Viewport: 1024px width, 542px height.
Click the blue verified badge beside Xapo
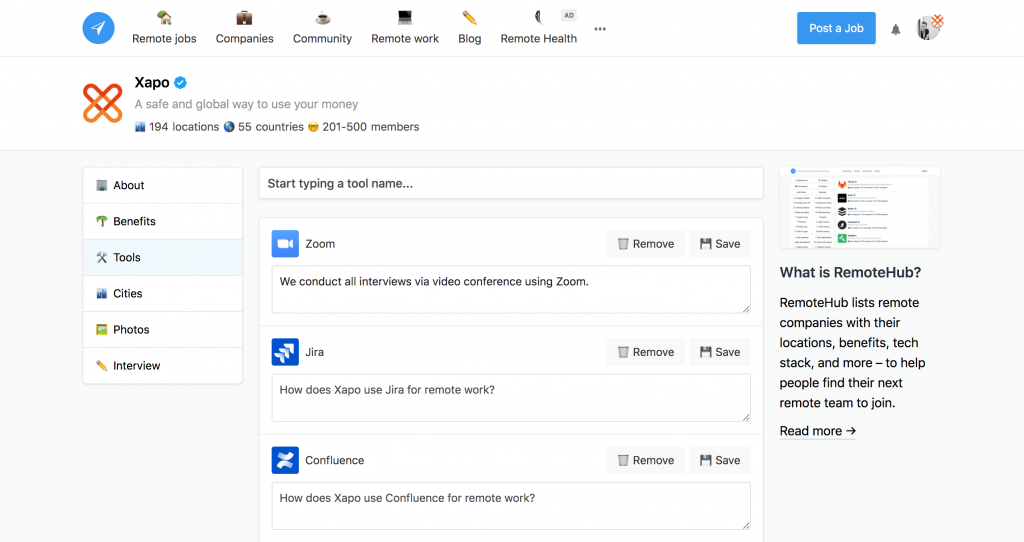(181, 83)
